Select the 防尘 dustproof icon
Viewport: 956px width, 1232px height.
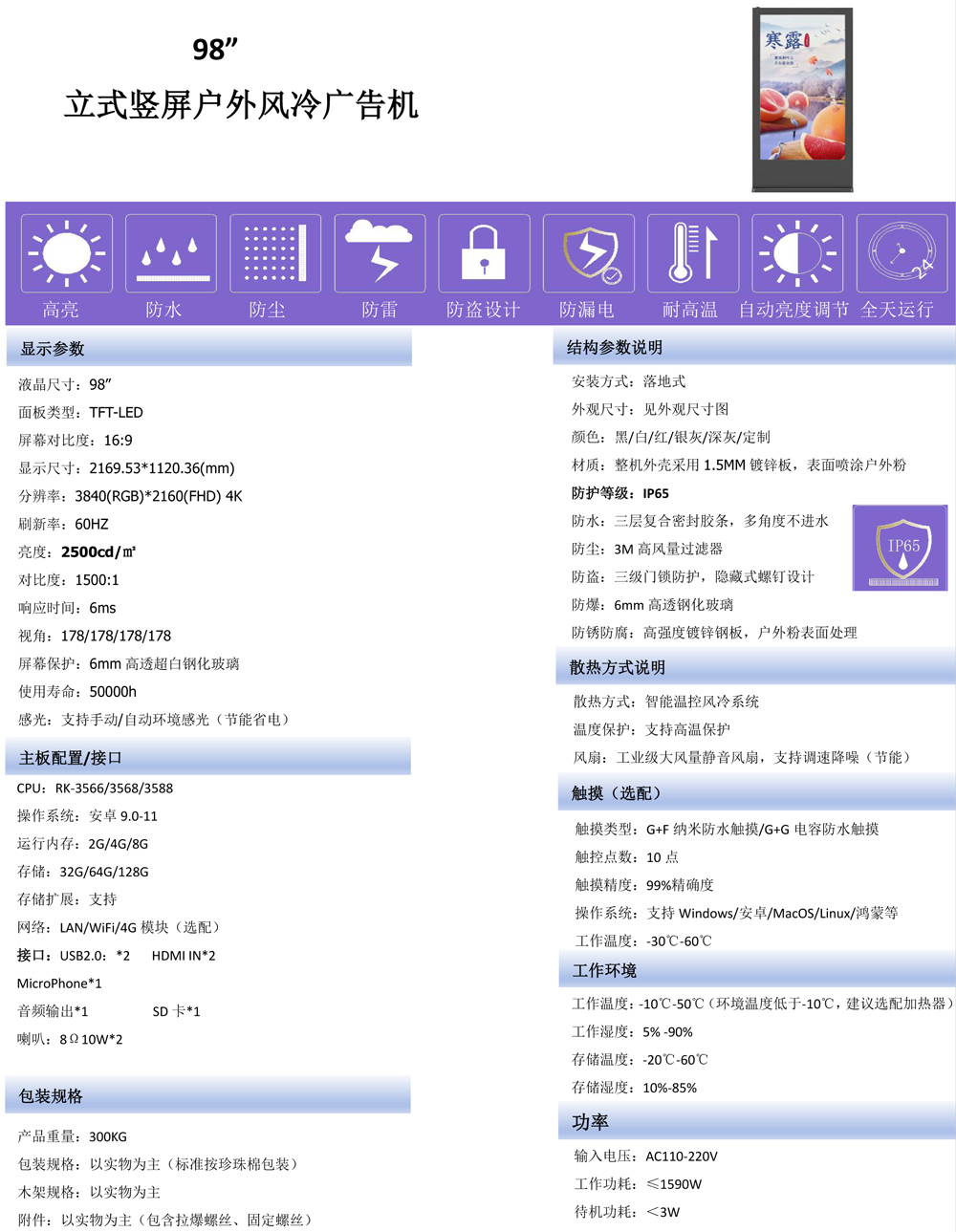click(274, 251)
